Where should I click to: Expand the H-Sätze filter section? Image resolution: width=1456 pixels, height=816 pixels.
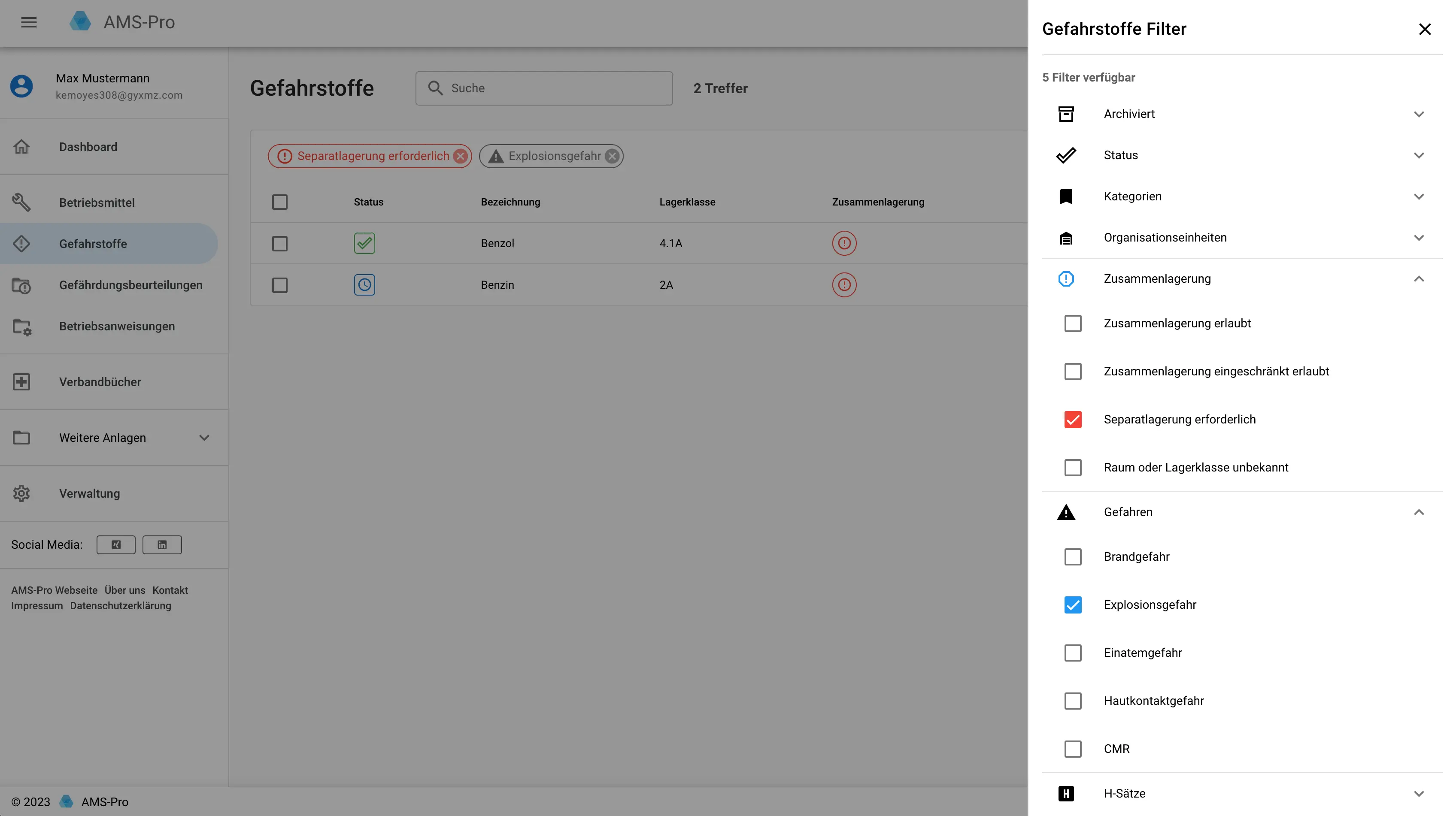(x=1419, y=793)
